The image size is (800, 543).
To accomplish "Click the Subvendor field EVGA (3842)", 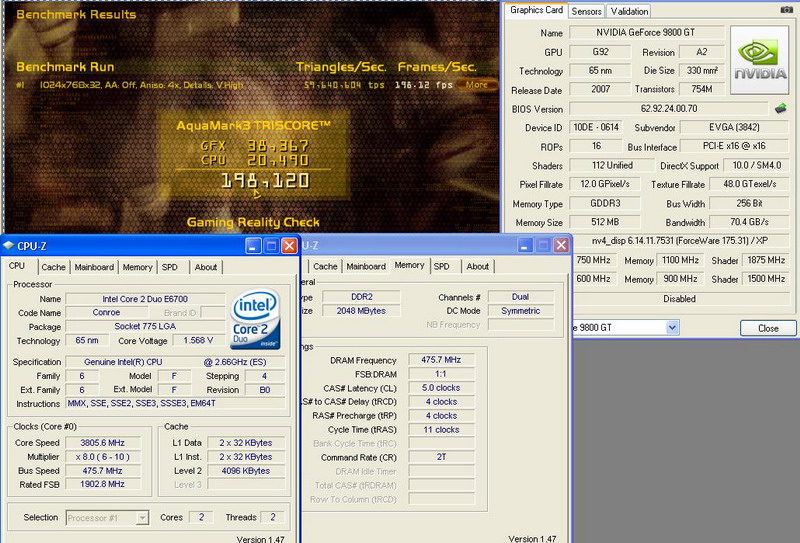I will pos(734,128).
